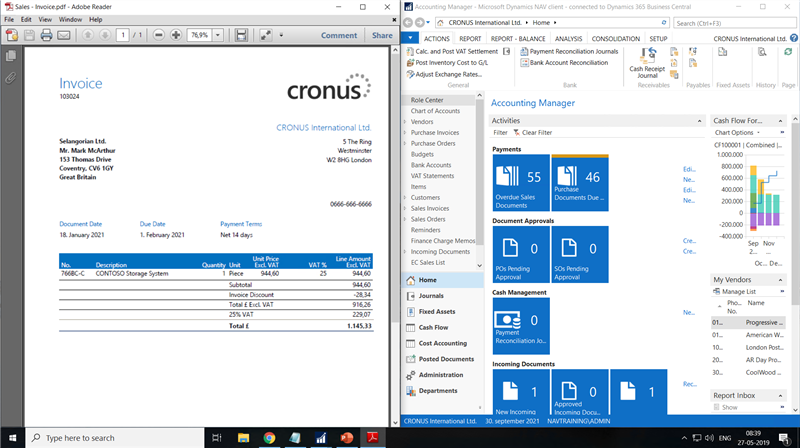Refresh the NAV address bar
The width and height of the screenshot is (800, 448).
point(664,22)
